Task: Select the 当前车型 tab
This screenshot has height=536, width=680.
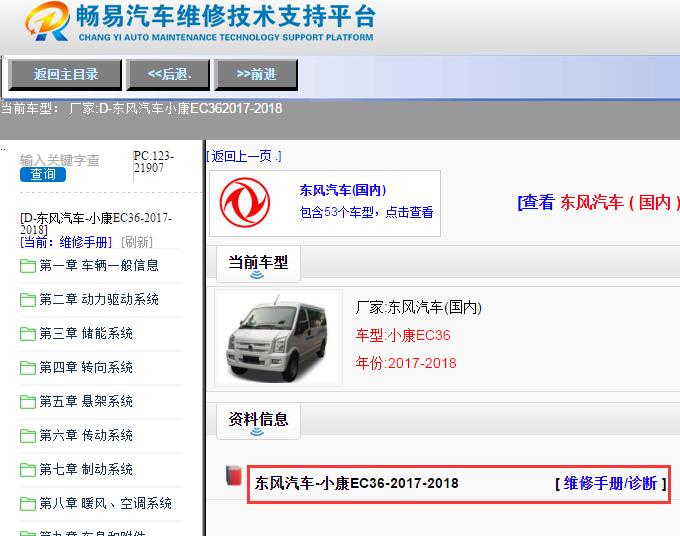Action: coord(258,264)
